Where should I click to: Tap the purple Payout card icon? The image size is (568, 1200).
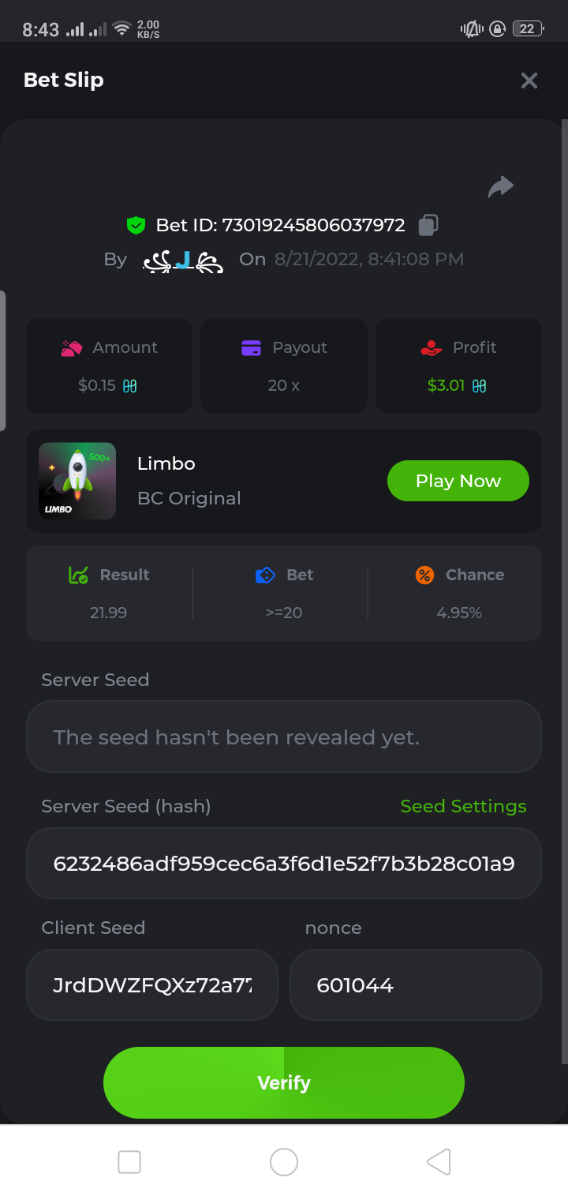(x=251, y=348)
